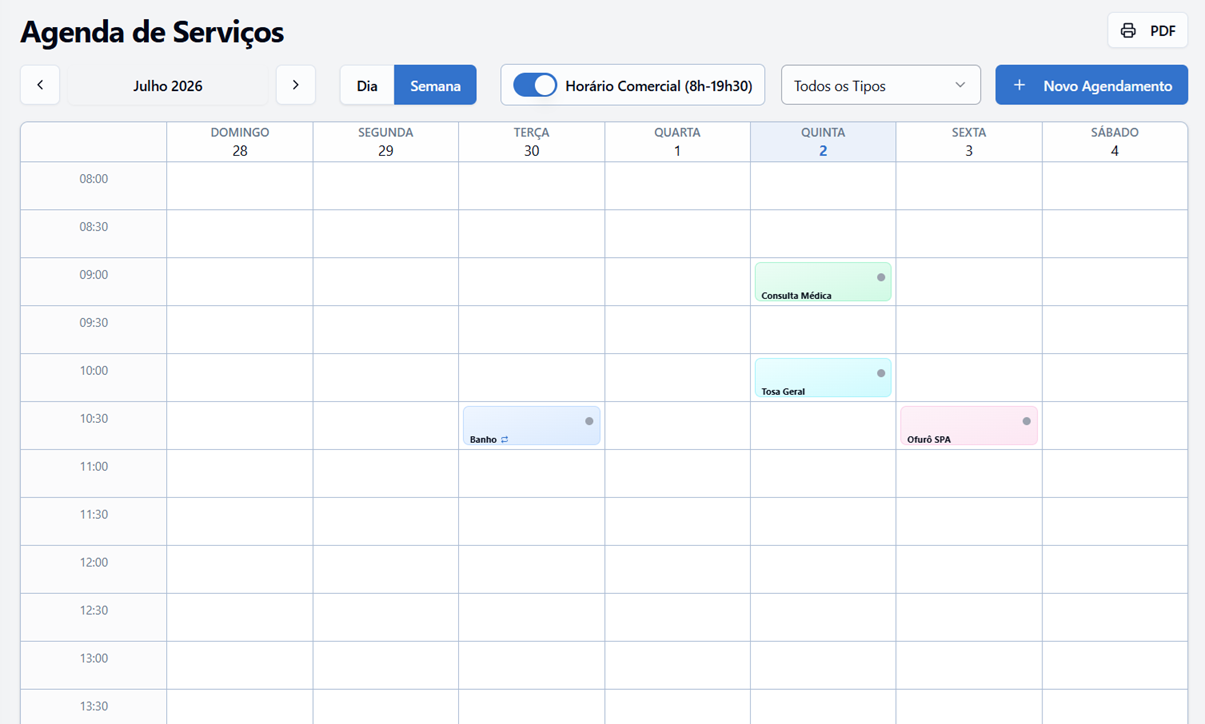1205x724 pixels.
Task: Go to previous week with left chevron
Action: click(40, 85)
